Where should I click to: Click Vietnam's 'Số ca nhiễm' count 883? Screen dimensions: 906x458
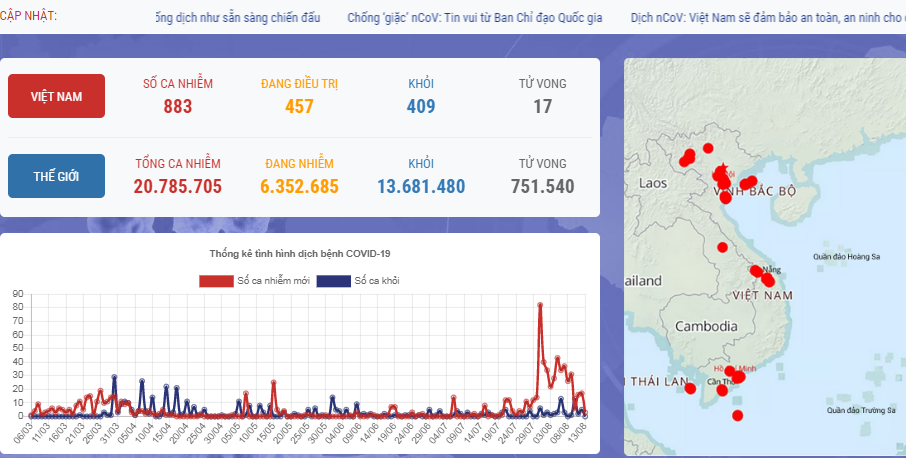coord(177,106)
